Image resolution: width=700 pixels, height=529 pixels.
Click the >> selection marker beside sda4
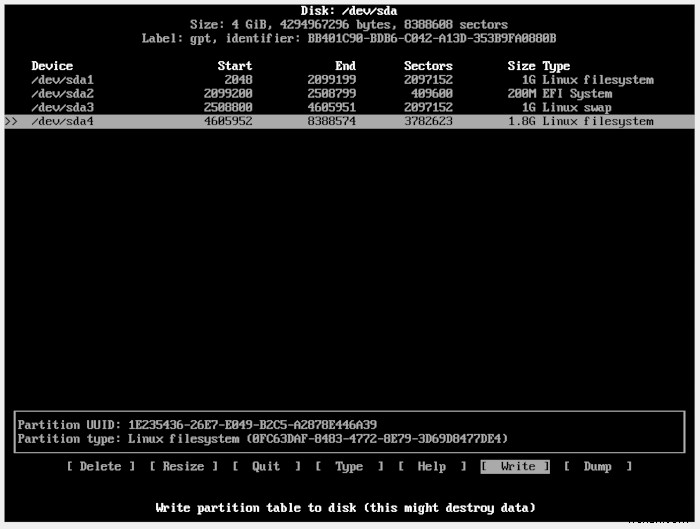click(11, 121)
